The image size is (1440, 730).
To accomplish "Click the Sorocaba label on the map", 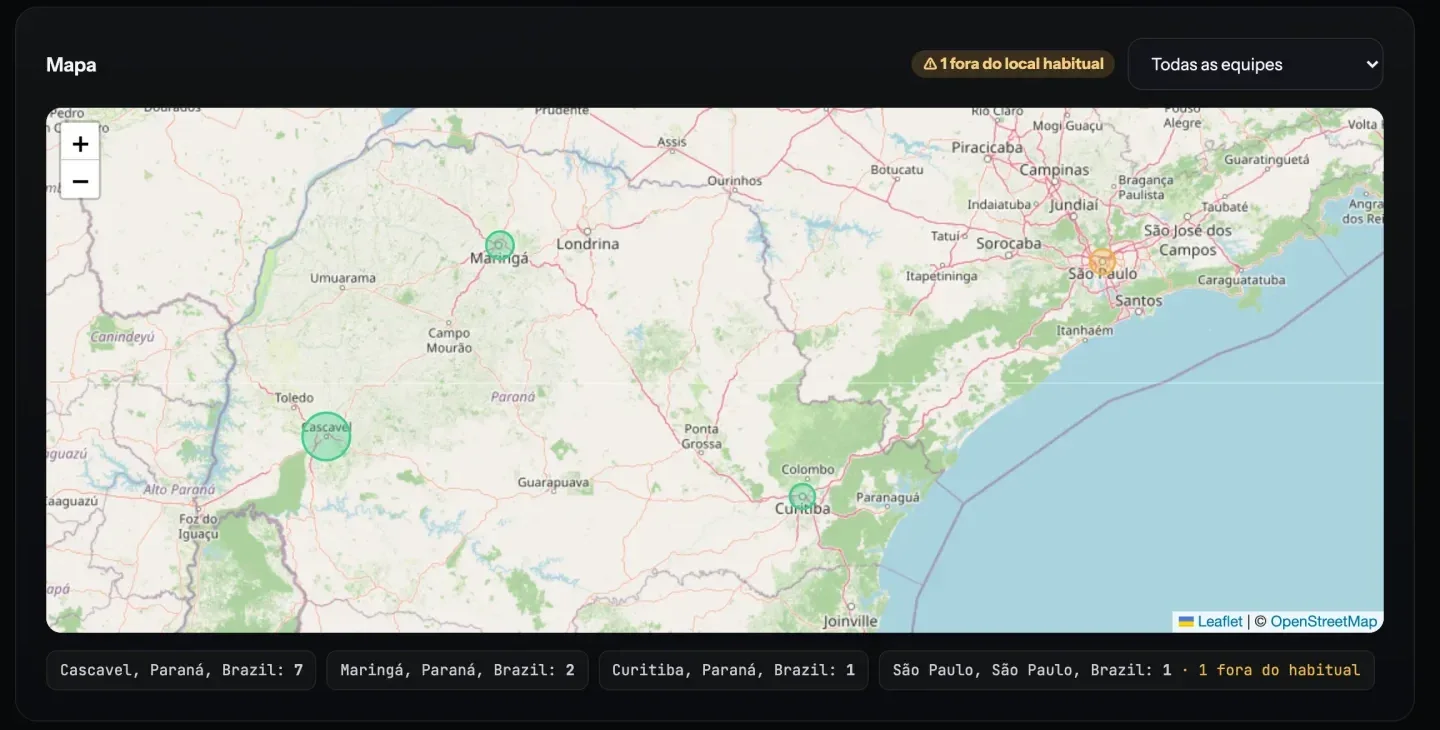I will coord(1008,244).
